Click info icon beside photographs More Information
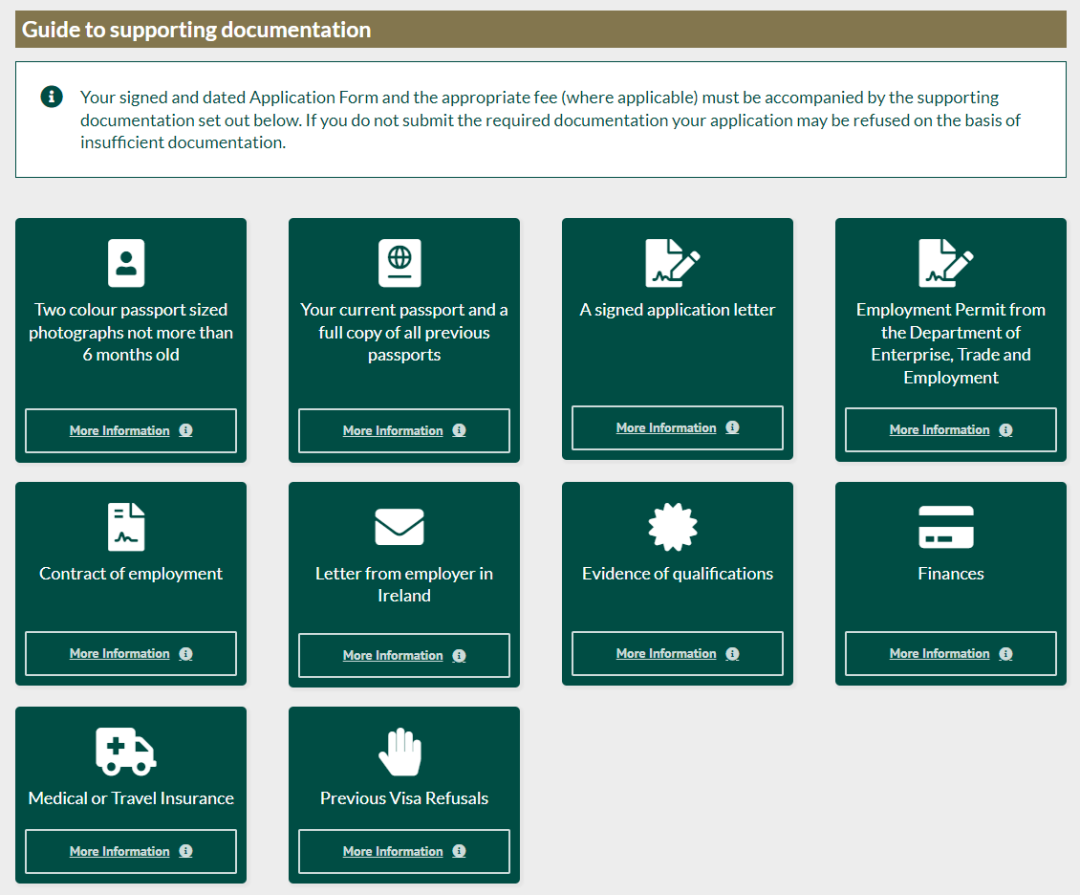 pyautogui.click(x=185, y=430)
